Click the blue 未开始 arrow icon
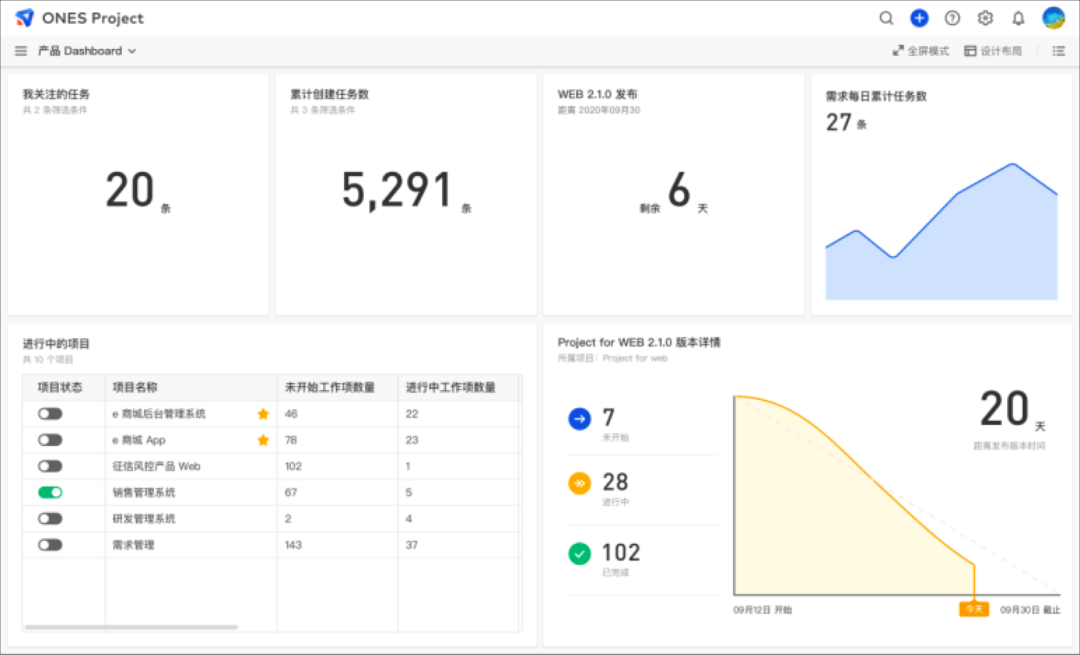 (579, 419)
